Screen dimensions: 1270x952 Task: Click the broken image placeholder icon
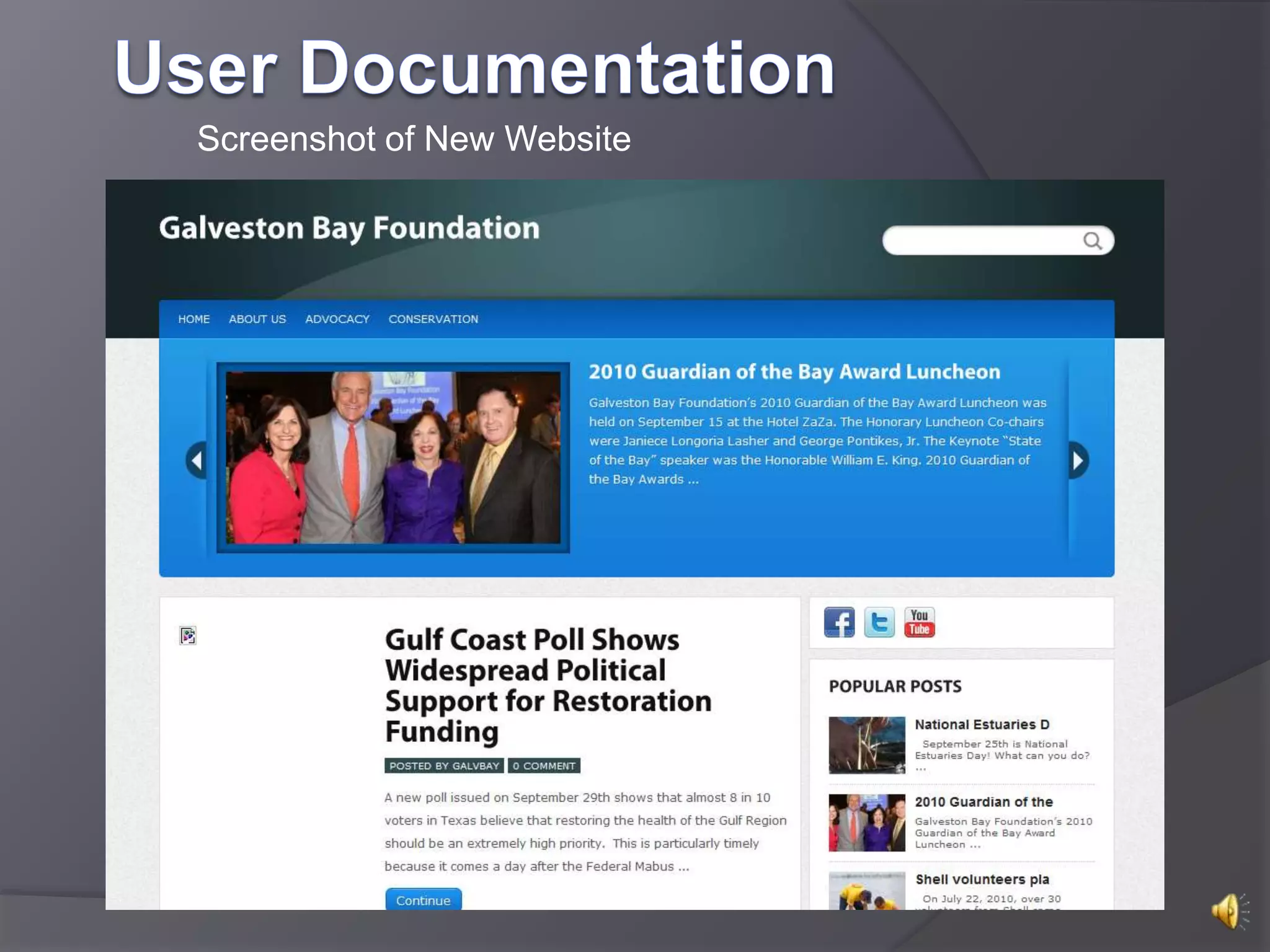pos(188,635)
